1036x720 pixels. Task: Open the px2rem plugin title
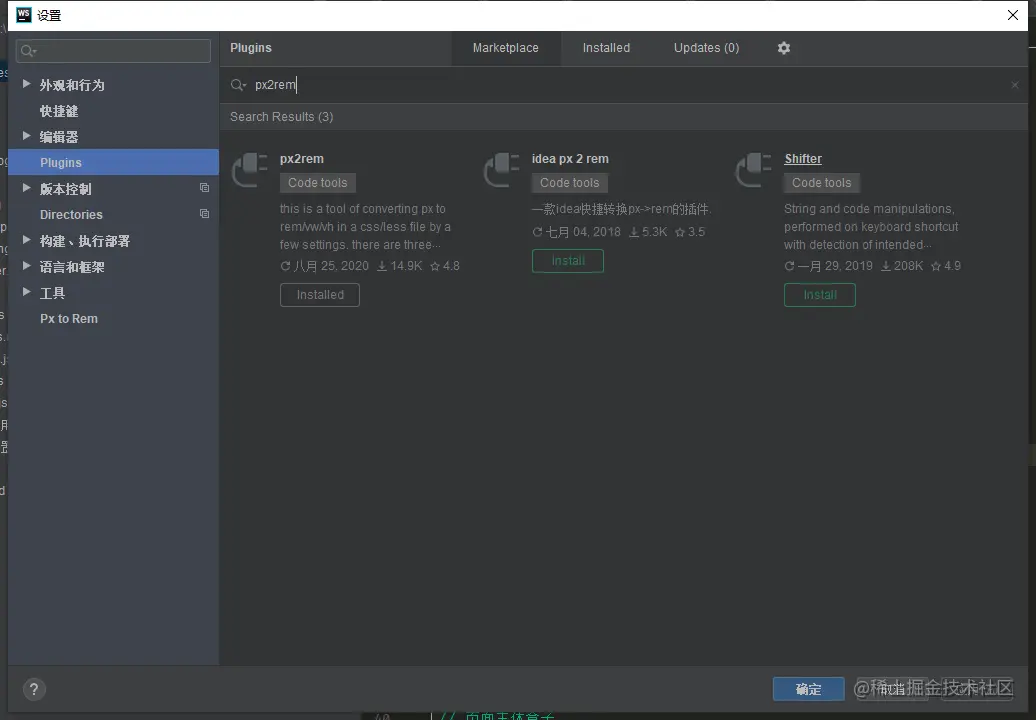(302, 159)
